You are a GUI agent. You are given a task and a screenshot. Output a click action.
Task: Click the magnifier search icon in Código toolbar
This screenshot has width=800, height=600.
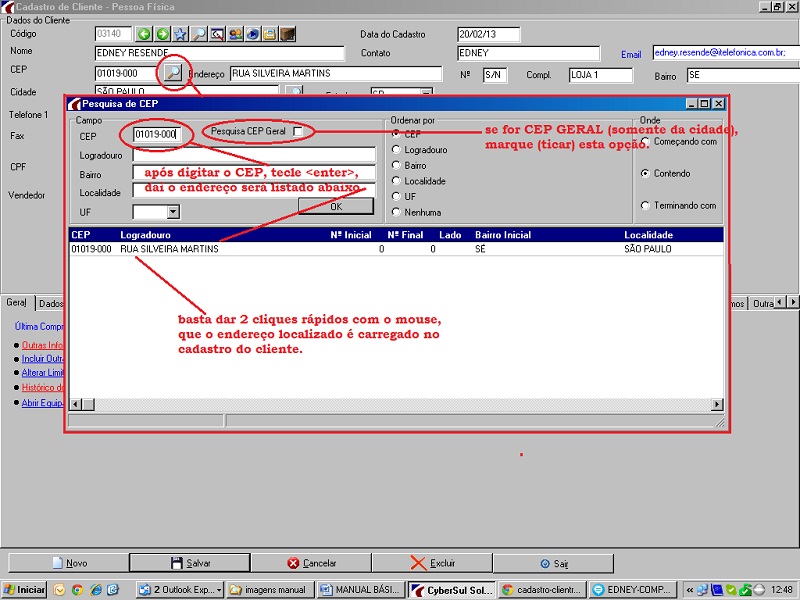[198, 34]
